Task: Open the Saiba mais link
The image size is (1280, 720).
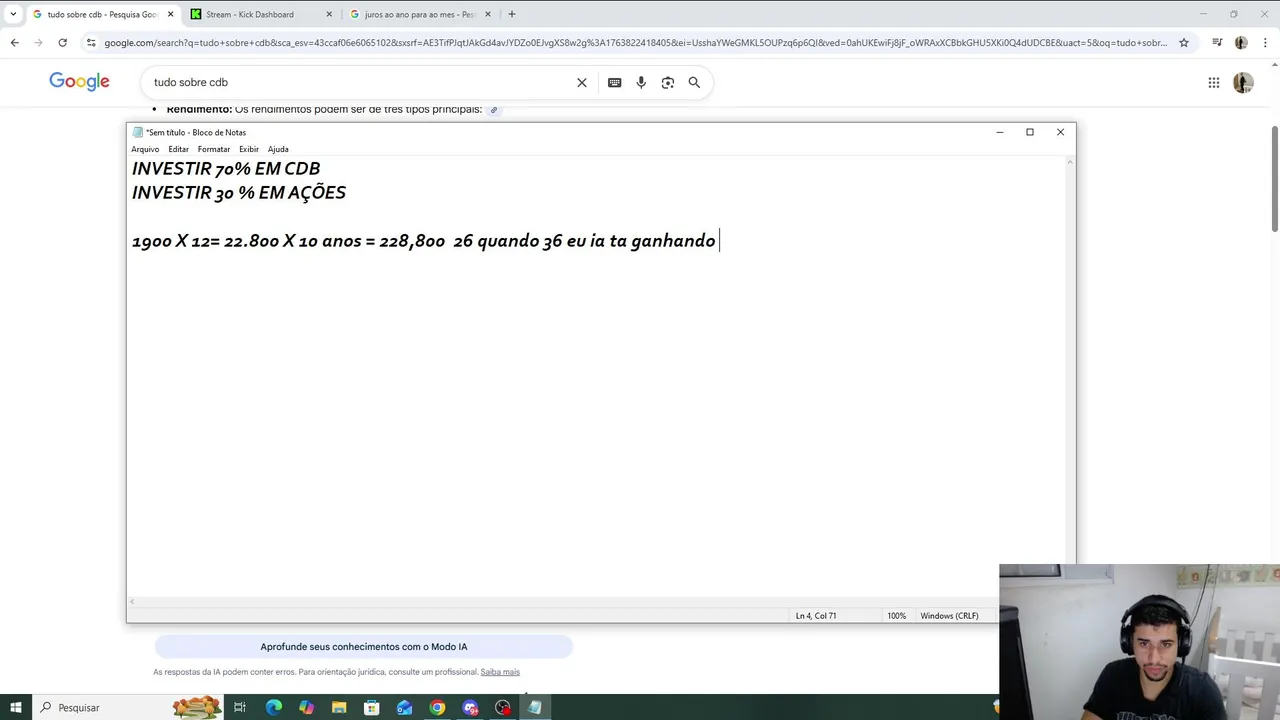Action: [500, 672]
